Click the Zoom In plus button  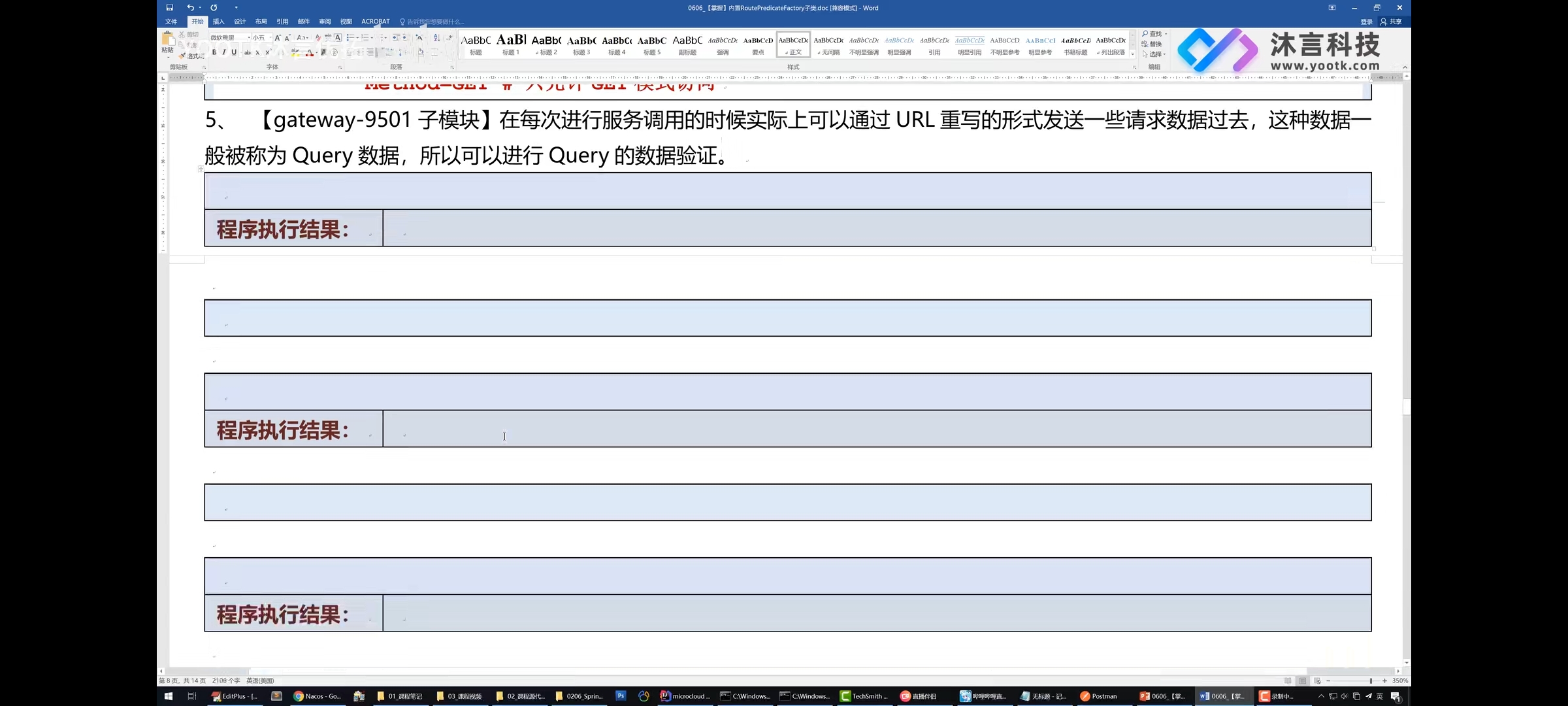click(1384, 681)
